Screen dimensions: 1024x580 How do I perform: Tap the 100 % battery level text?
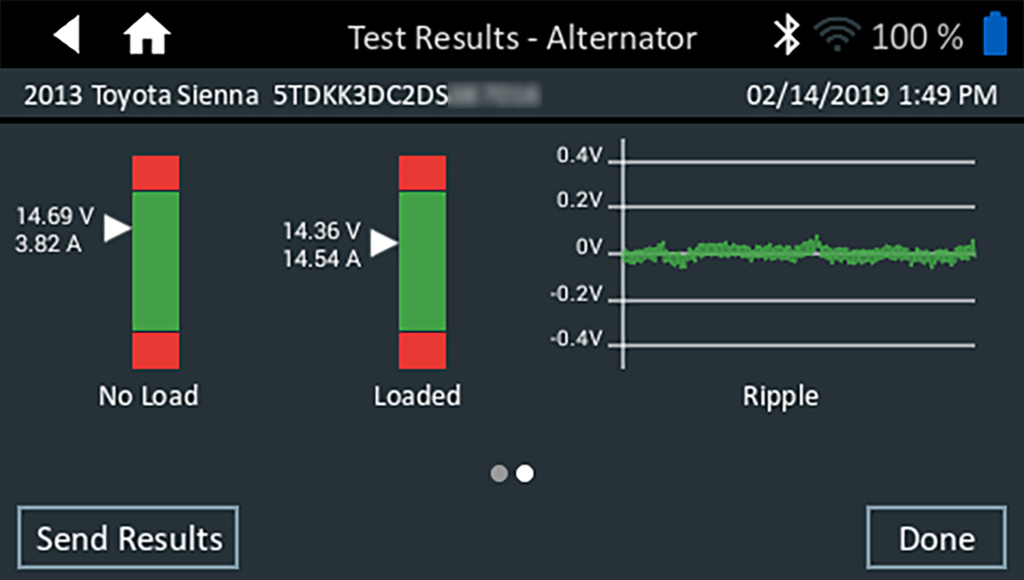click(917, 38)
